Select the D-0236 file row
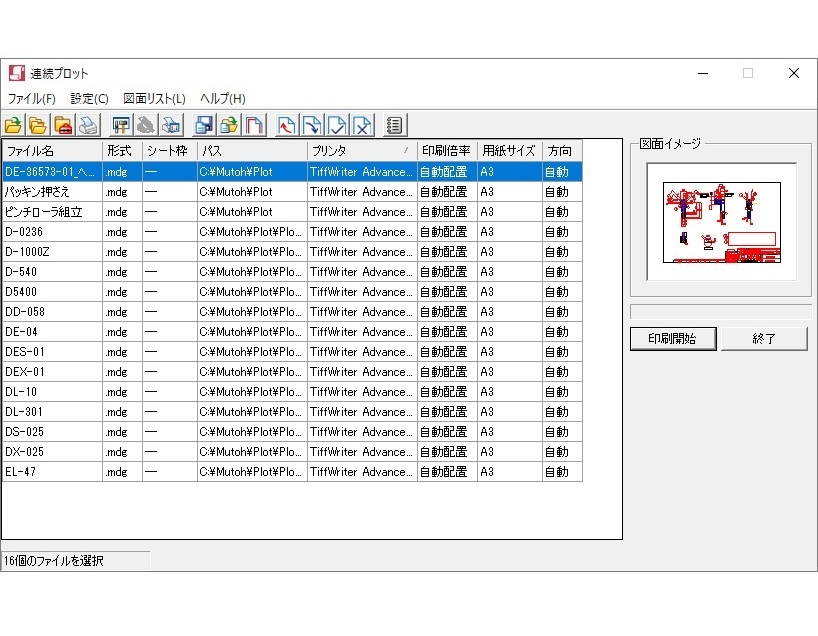Screen dimensions: 818x636 tap(292, 232)
